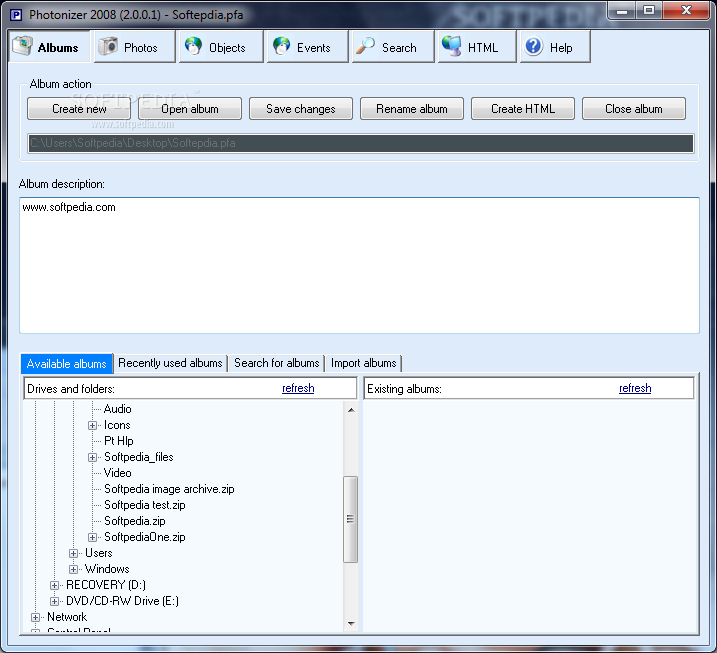
Task: Select the SoftpediaOne.zip tree label
Action: click(144, 537)
